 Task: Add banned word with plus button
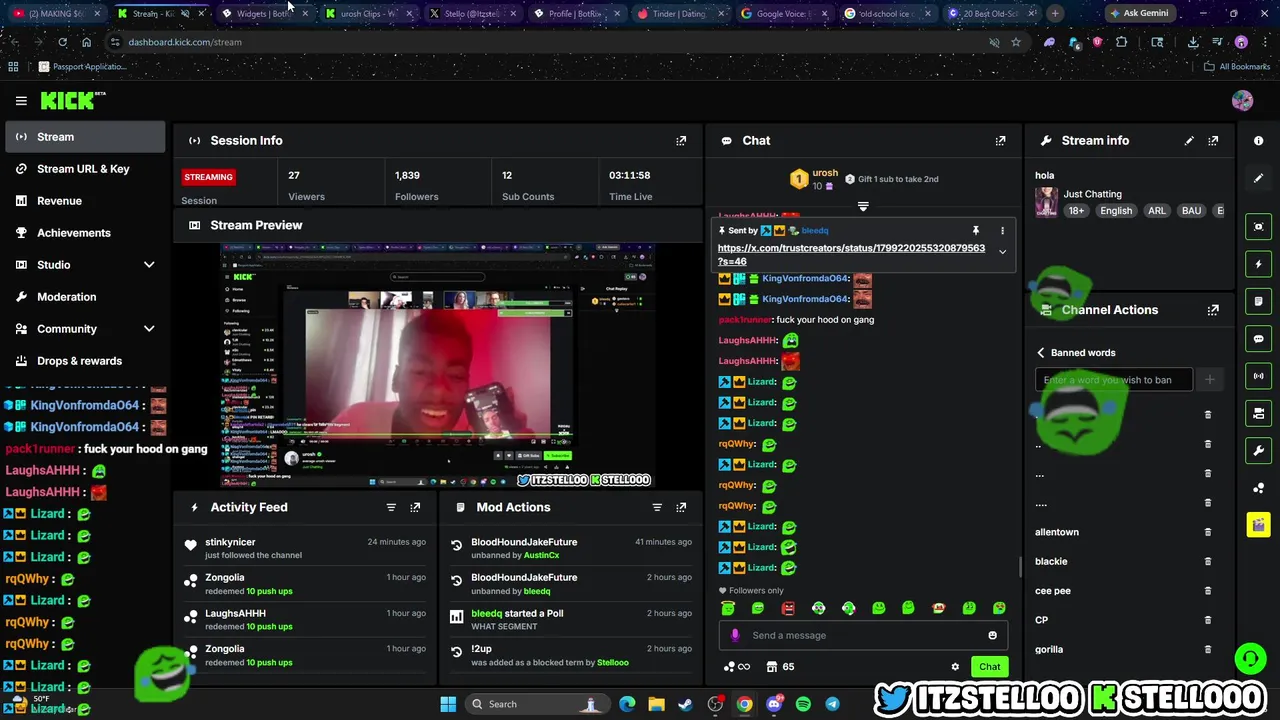1209,380
